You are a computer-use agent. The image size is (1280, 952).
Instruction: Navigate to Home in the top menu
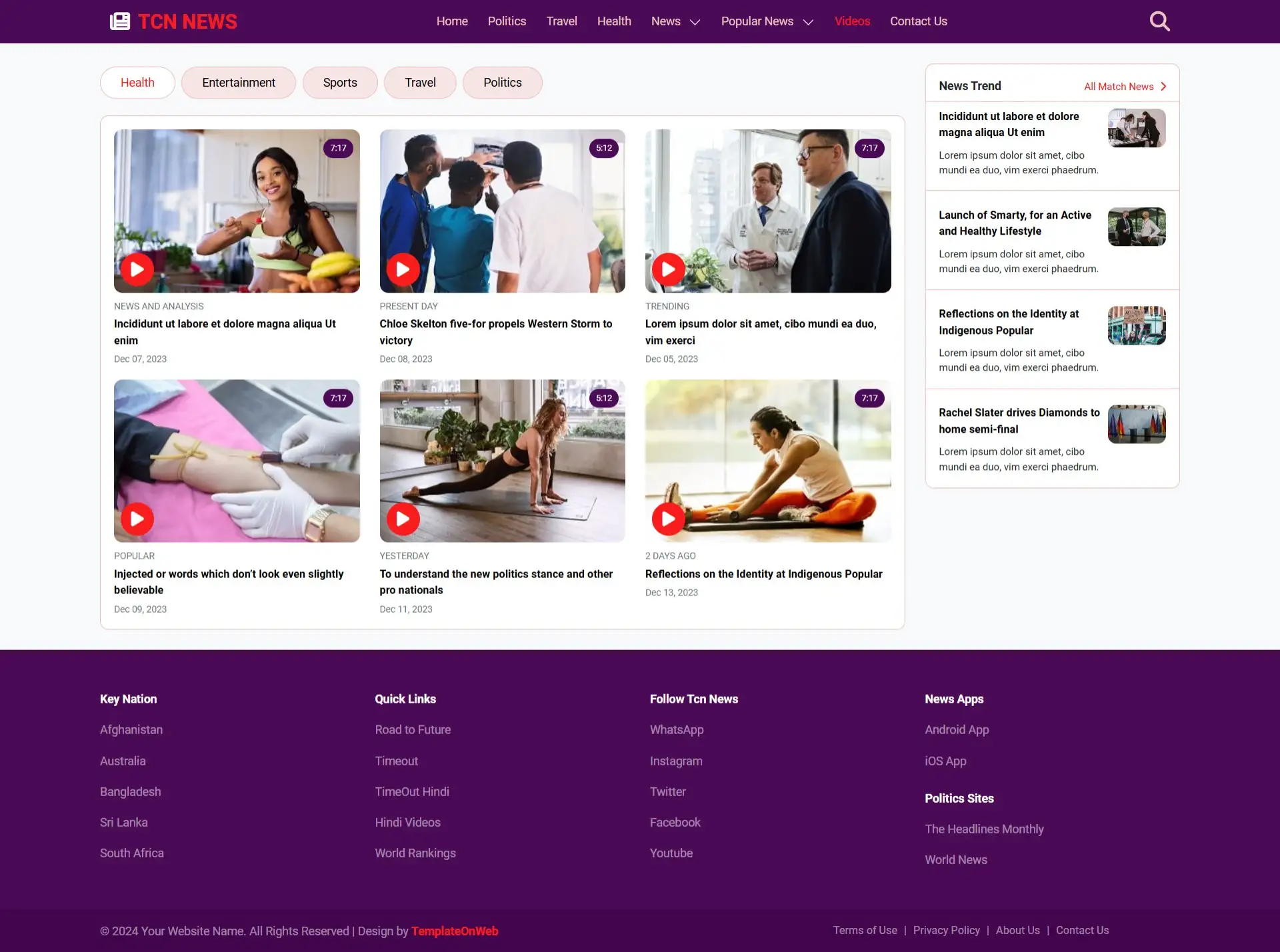(452, 21)
